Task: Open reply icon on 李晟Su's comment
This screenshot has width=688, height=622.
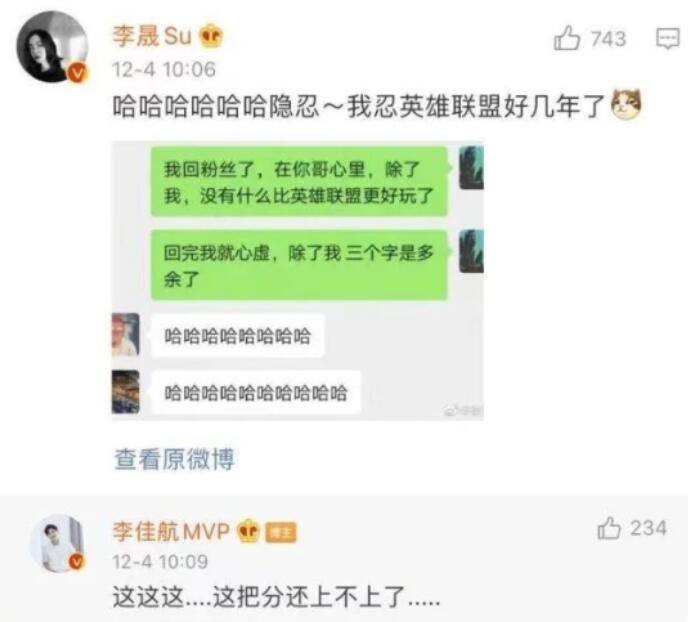Action: [x=668, y=39]
